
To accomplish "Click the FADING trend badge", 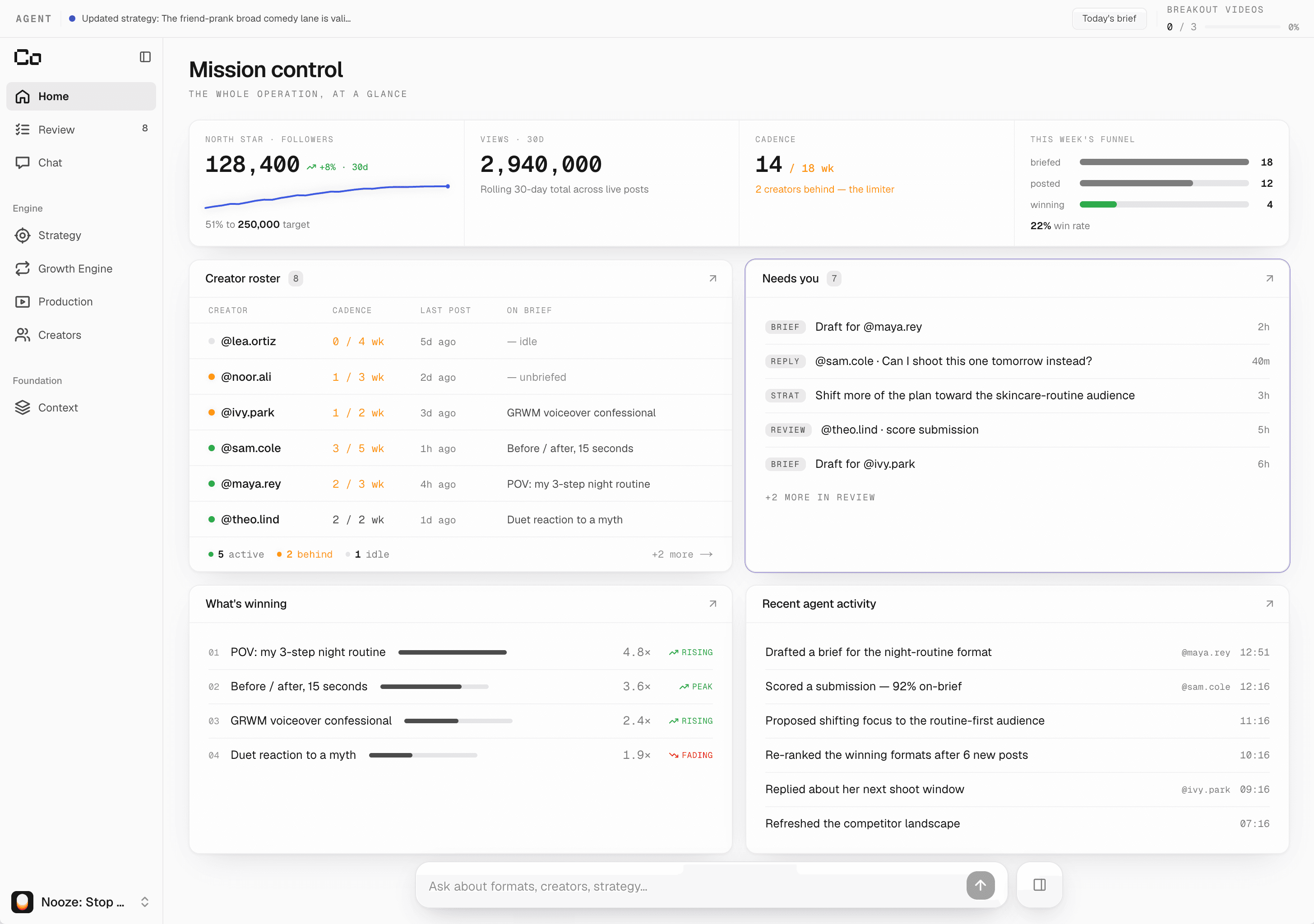I will pos(691,755).
